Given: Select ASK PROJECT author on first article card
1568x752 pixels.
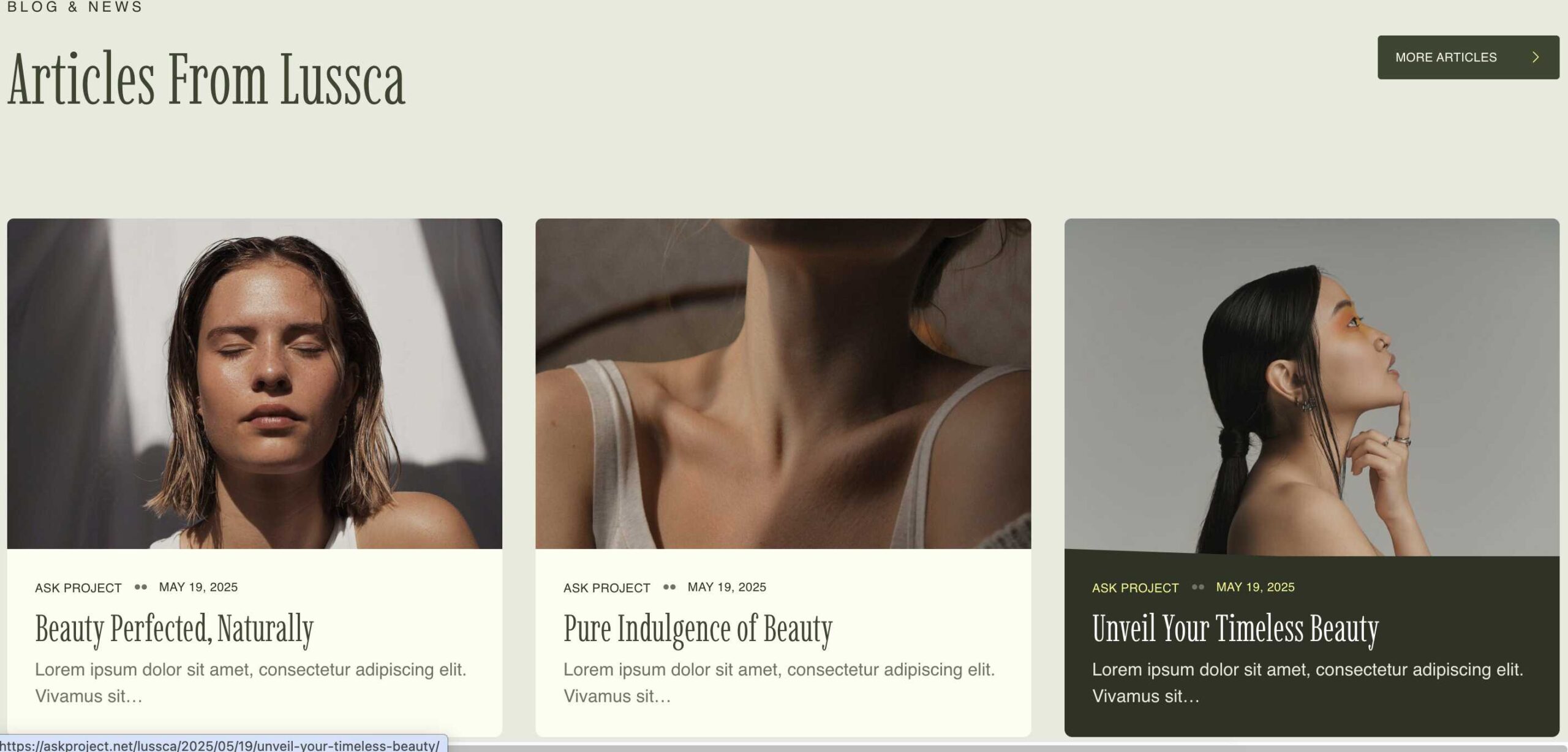Looking at the screenshot, I should (78, 588).
